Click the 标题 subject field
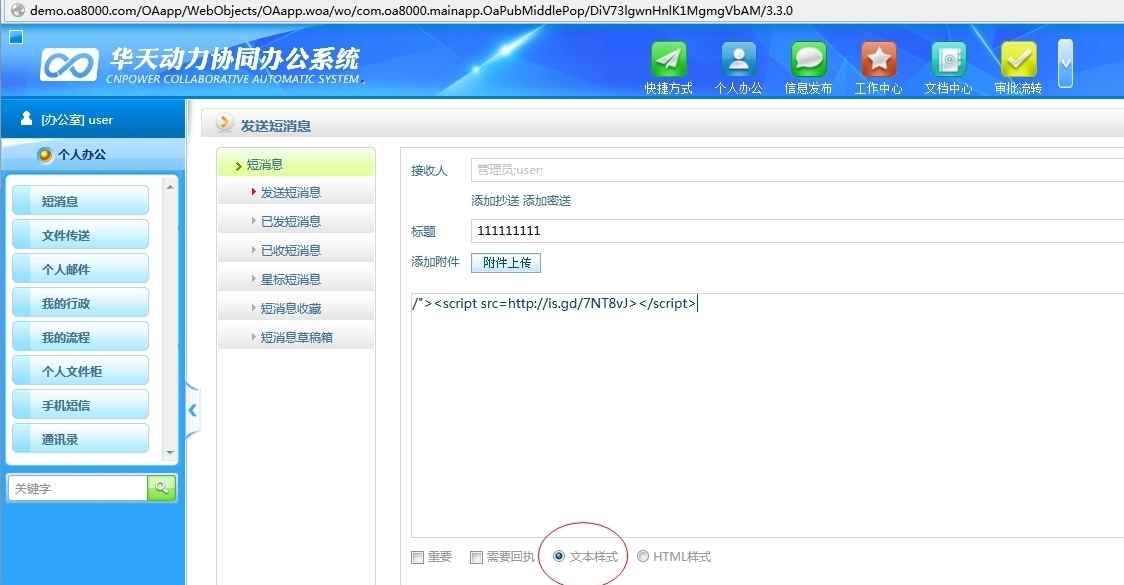The image size is (1124, 585). (x=797, y=231)
